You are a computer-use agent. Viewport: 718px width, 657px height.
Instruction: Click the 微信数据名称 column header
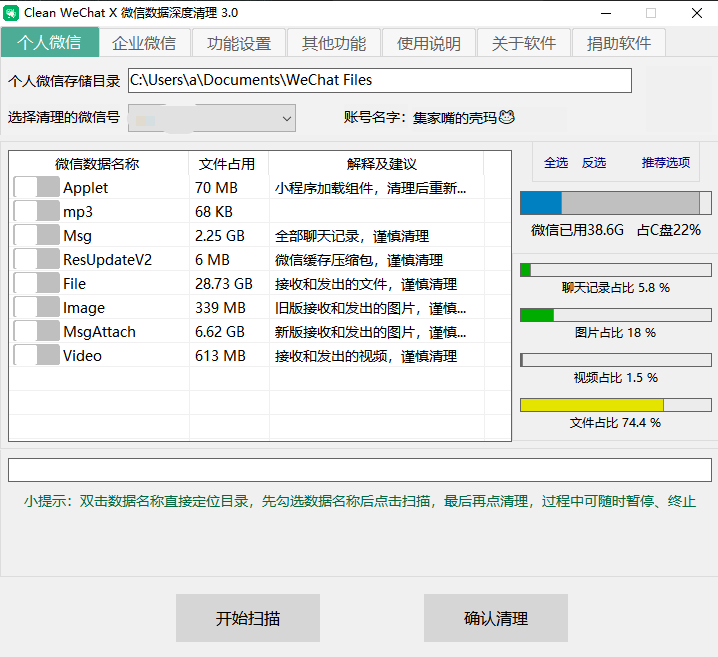tap(98, 163)
